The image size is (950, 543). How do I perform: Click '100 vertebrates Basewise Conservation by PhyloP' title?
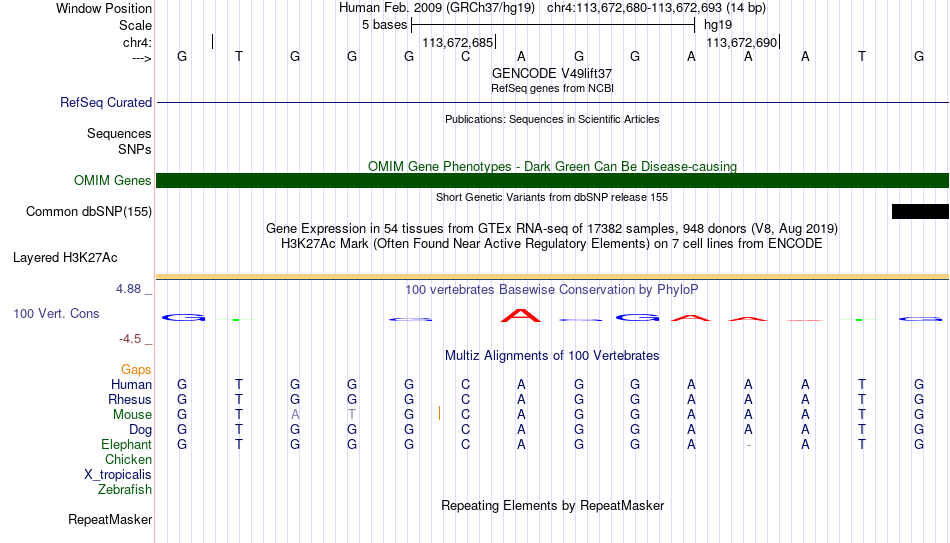pyautogui.click(x=552, y=290)
